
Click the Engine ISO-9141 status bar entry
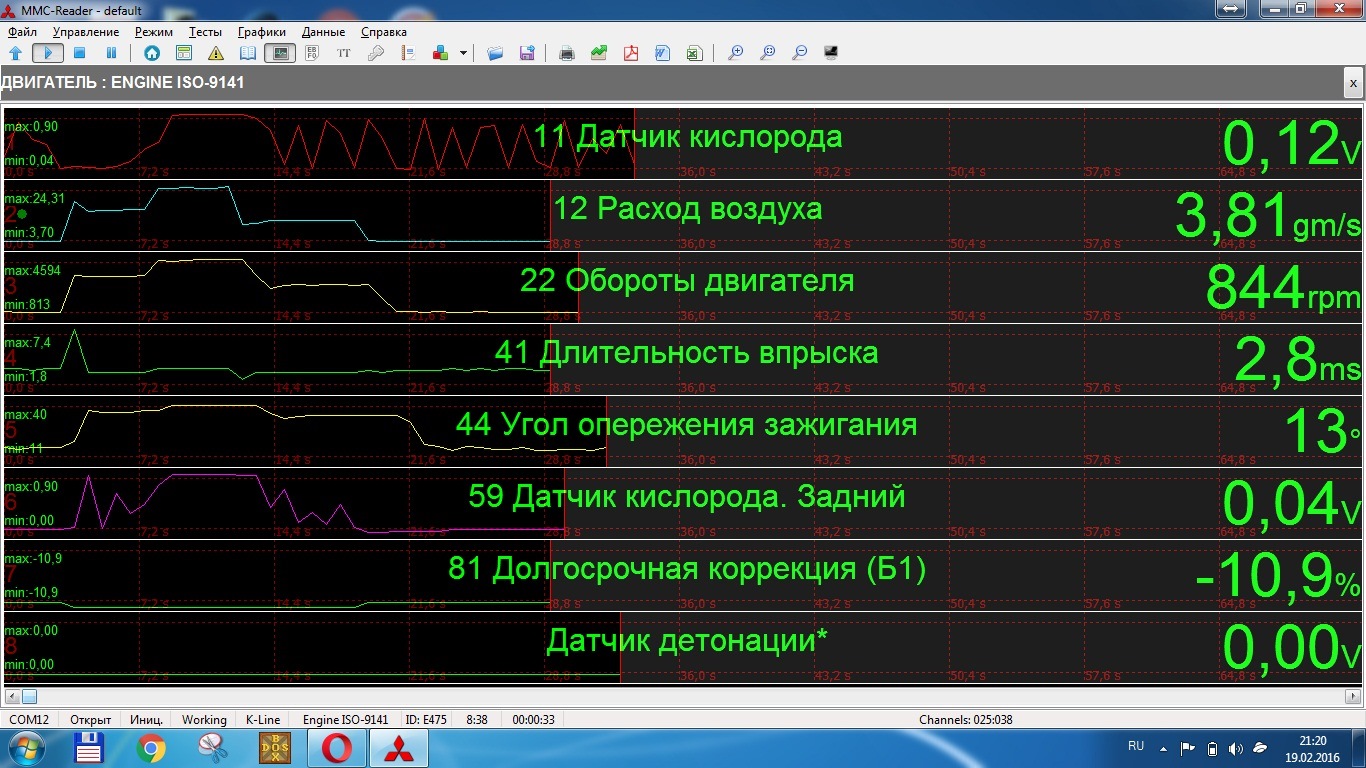345,719
